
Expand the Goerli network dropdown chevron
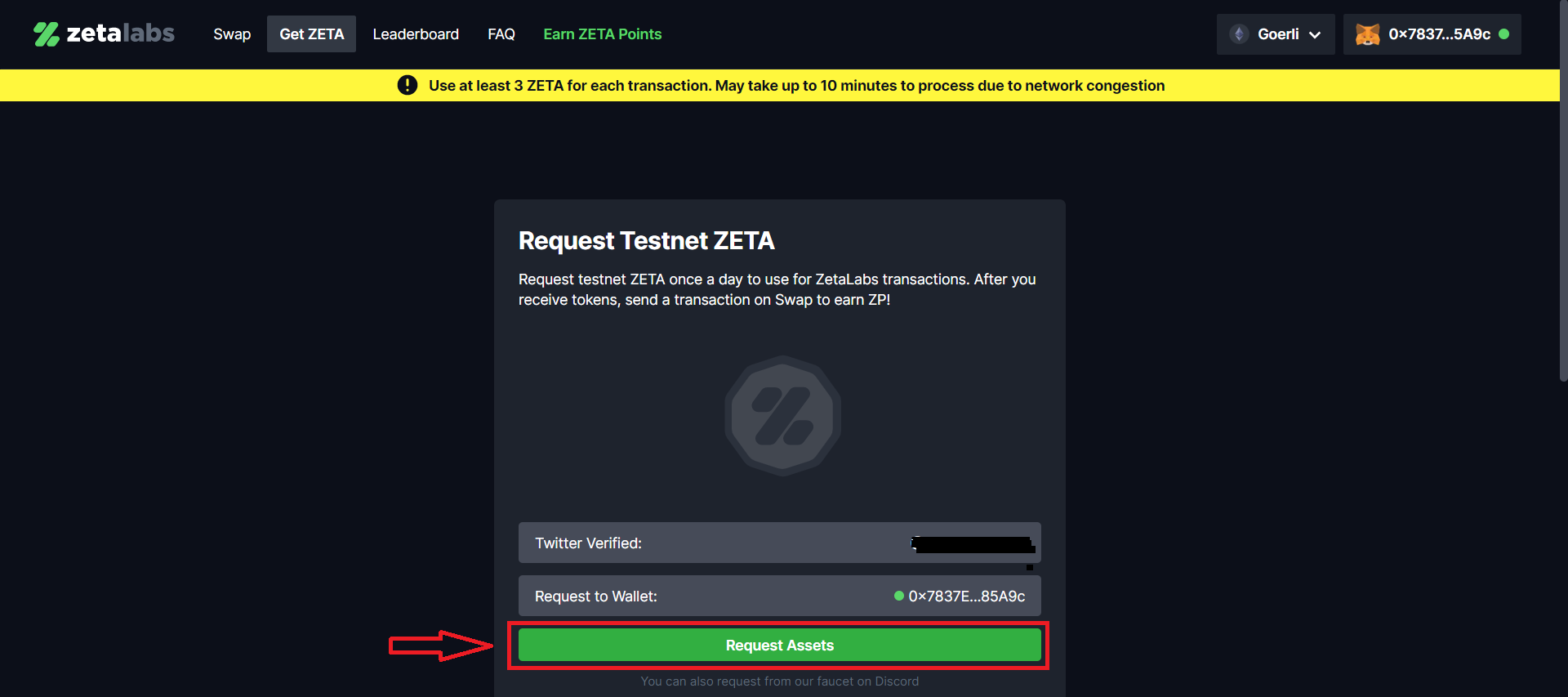[x=1315, y=35]
